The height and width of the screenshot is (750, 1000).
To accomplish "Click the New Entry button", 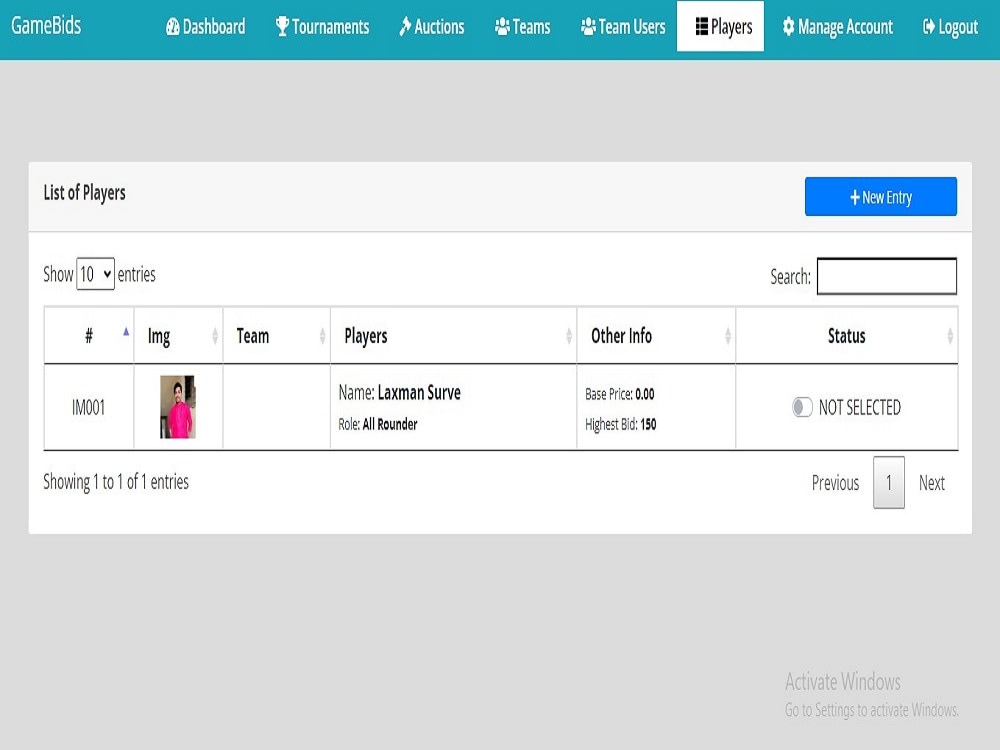I will 881,196.
